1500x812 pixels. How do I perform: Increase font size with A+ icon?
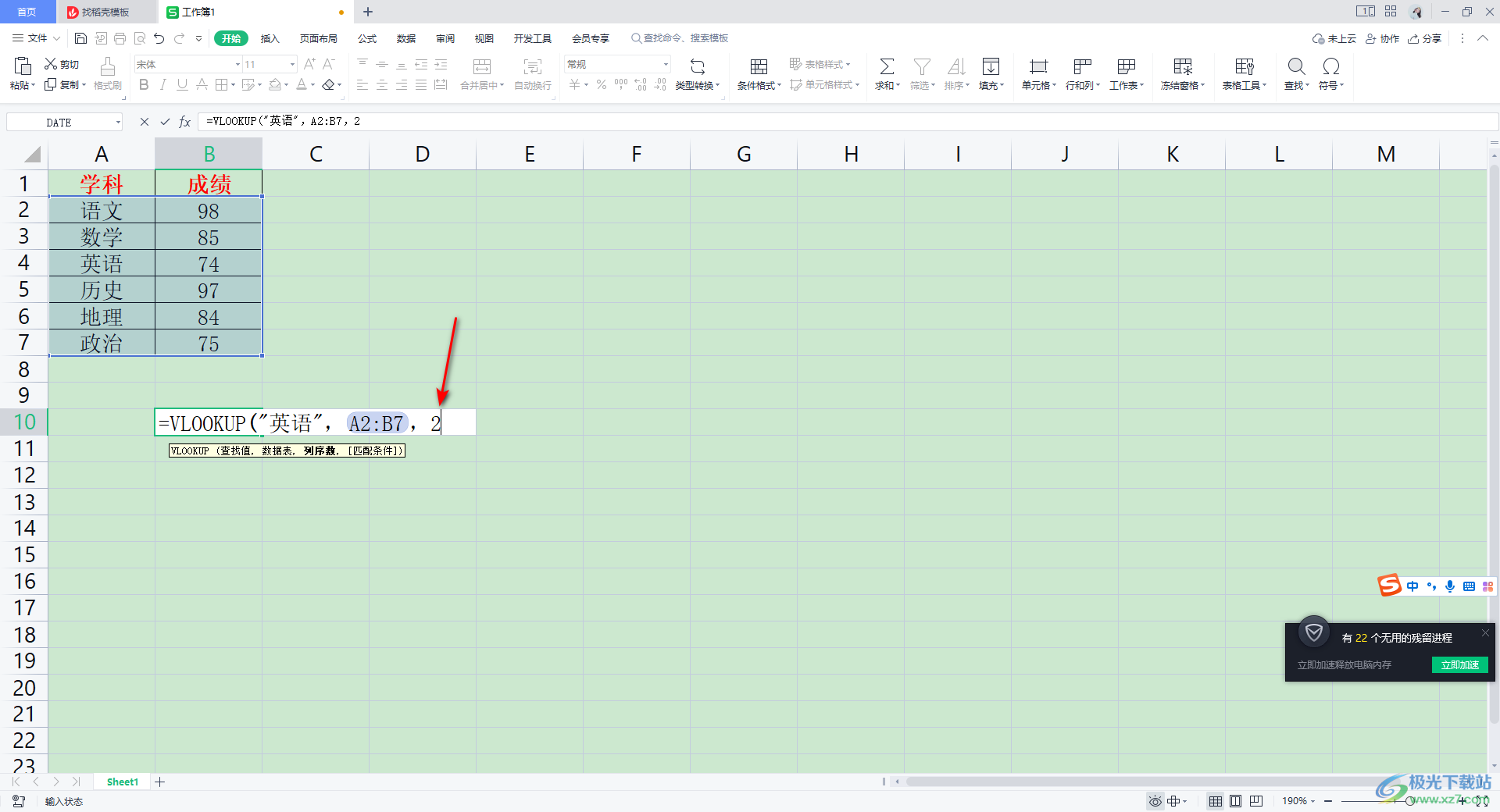pyautogui.click(x=309, y=64)
